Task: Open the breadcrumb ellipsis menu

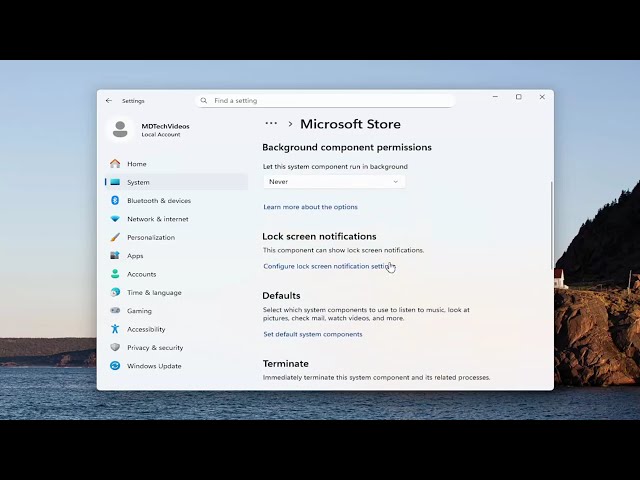Action: tap(271, 123)
